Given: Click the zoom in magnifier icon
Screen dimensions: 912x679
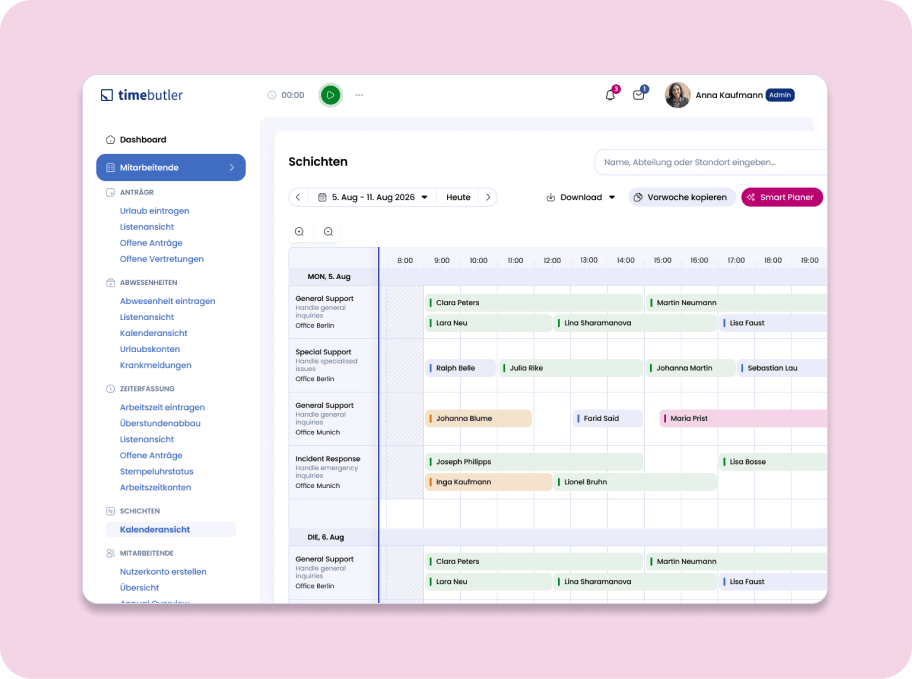Looking at the screenshot, I should [x=299, y=231].
